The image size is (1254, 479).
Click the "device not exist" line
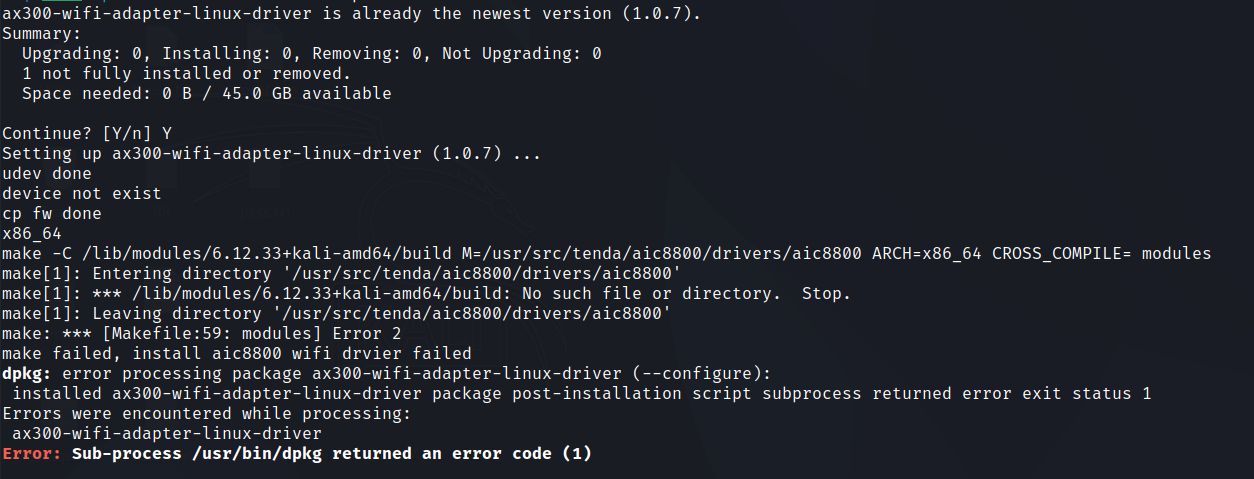click(x=82, y=194)
